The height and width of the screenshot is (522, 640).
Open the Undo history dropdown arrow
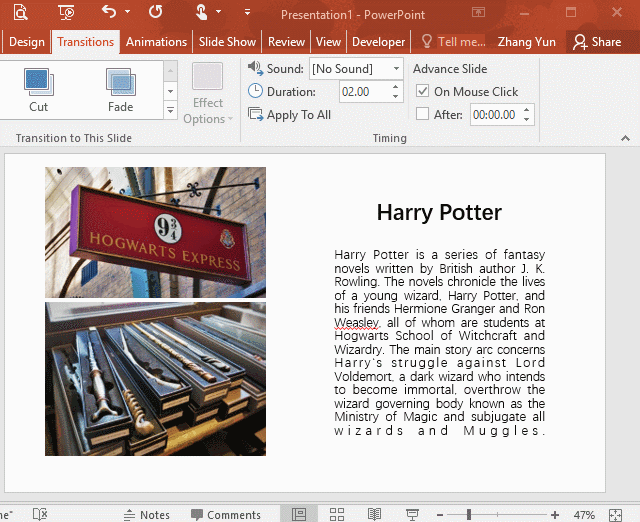click(127, 11)
